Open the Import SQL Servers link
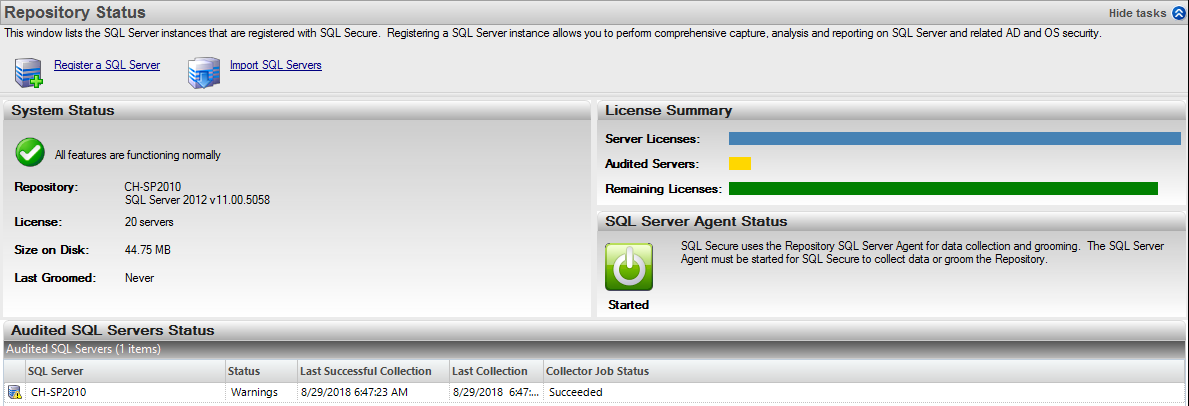Screen dimensions: 1189x406 click(x=276, y=65)
